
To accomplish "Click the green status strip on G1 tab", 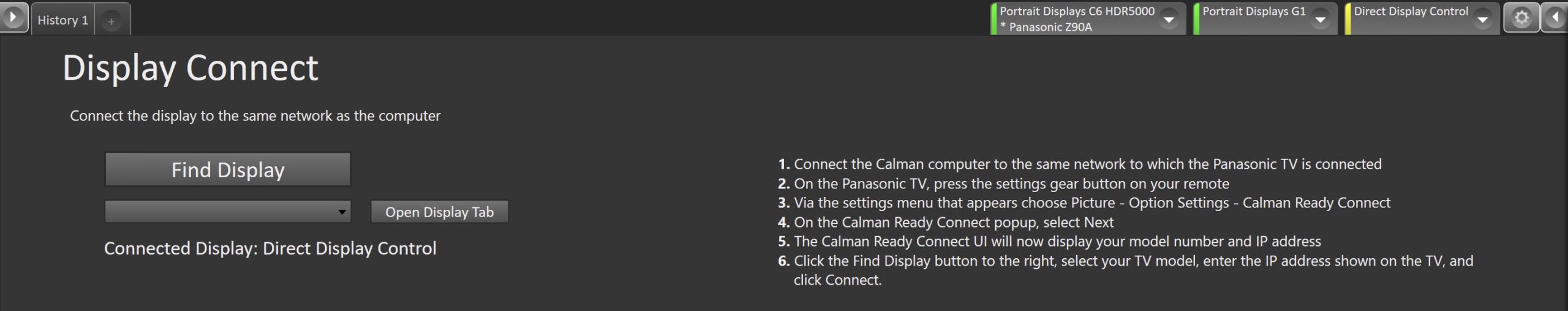I will (1196, 19).
